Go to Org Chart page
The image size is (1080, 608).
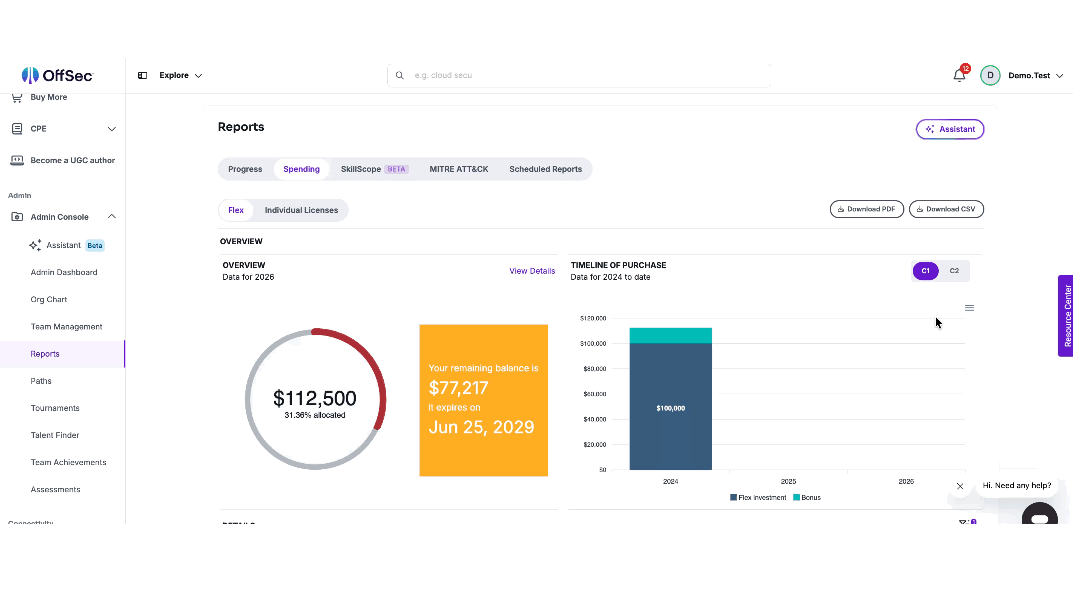coord(48,300)
